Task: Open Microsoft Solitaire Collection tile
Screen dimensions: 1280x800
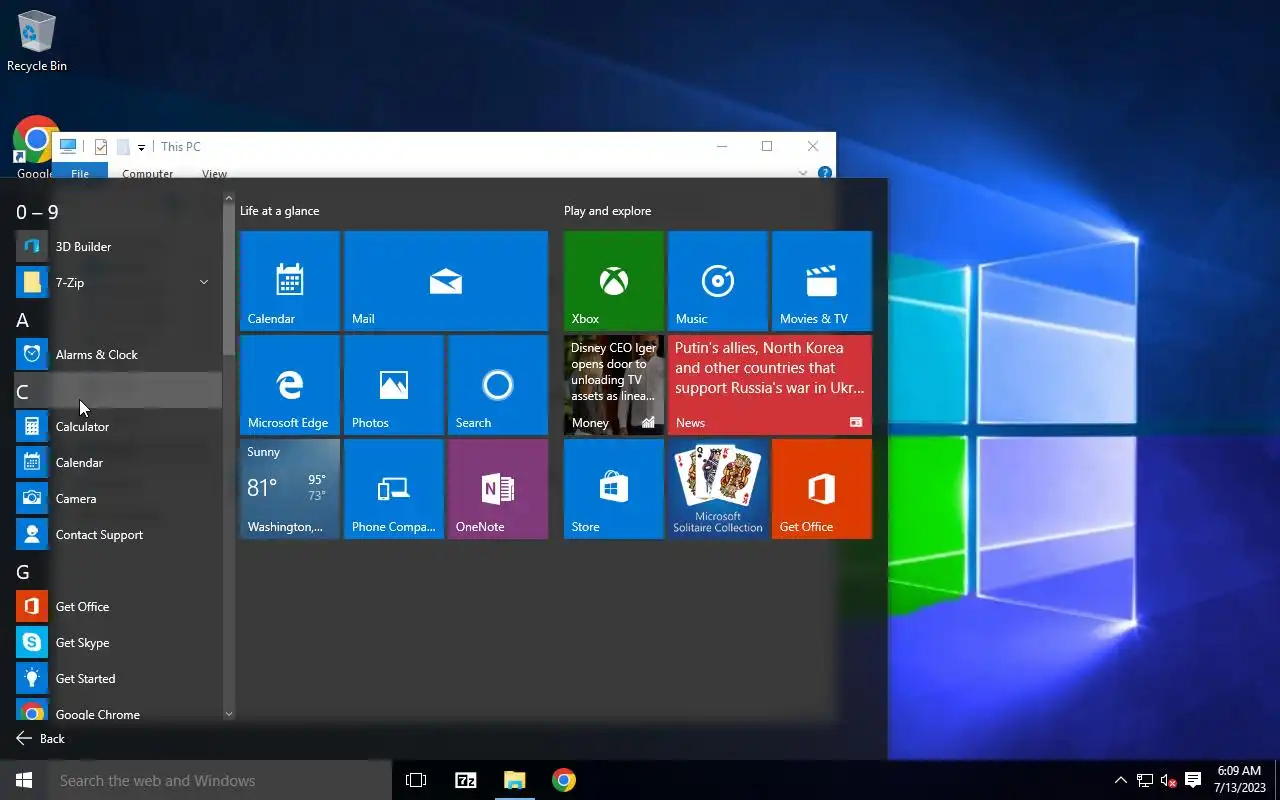Action: (718, 489)
